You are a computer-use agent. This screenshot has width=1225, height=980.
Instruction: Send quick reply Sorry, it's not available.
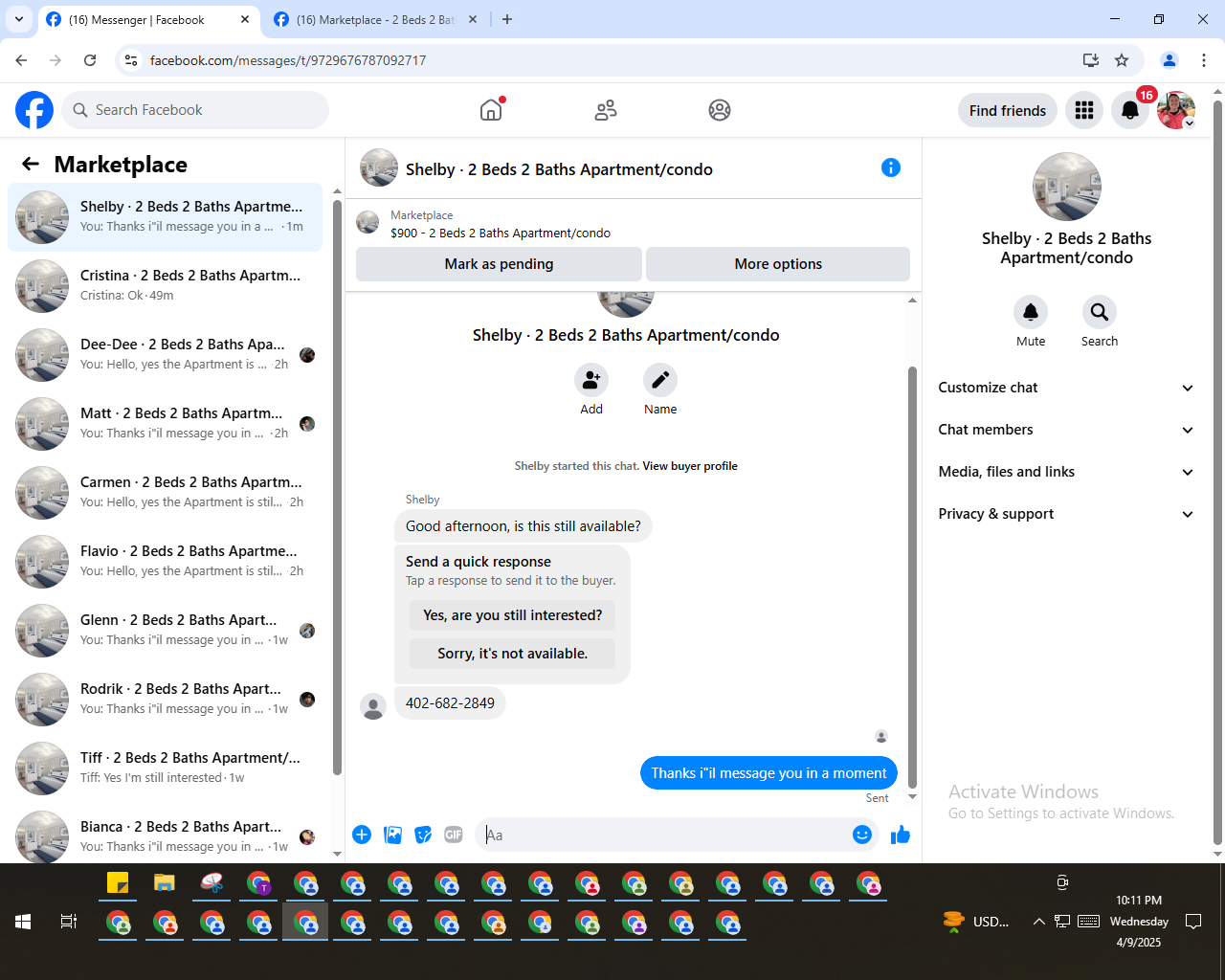click(513, 654)
